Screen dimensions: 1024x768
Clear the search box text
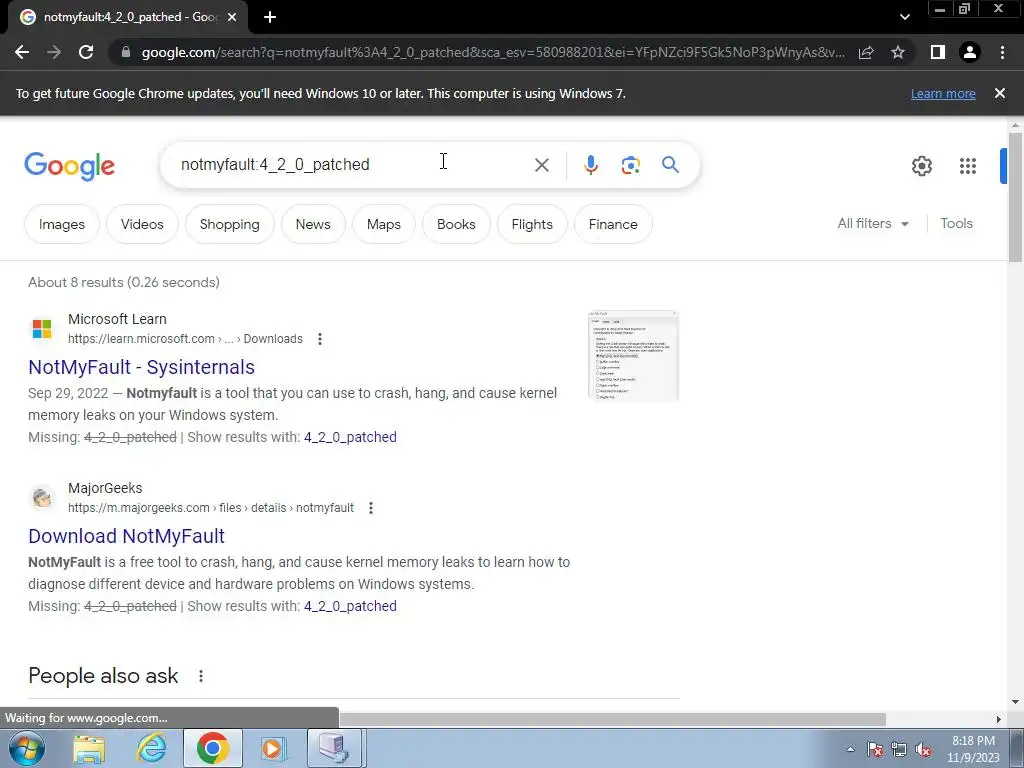tap(541, 165)
